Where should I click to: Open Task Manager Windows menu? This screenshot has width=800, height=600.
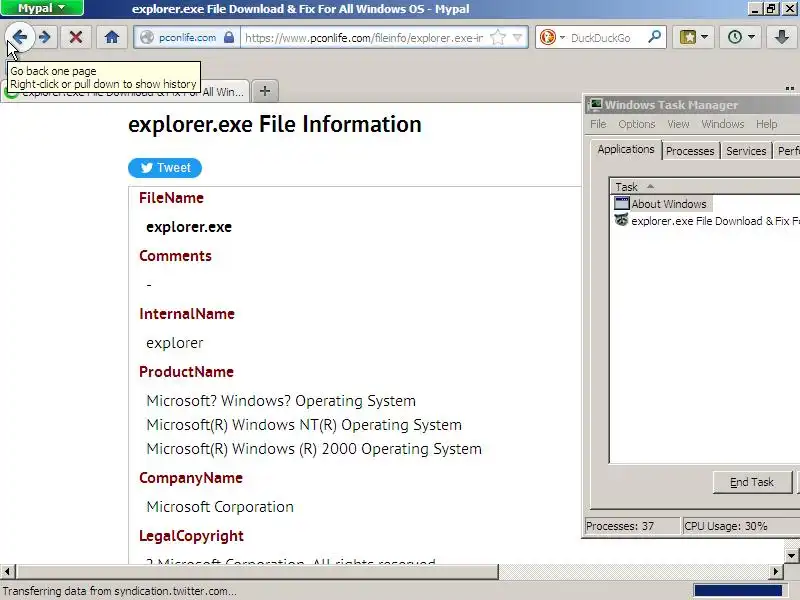[722, 124]
